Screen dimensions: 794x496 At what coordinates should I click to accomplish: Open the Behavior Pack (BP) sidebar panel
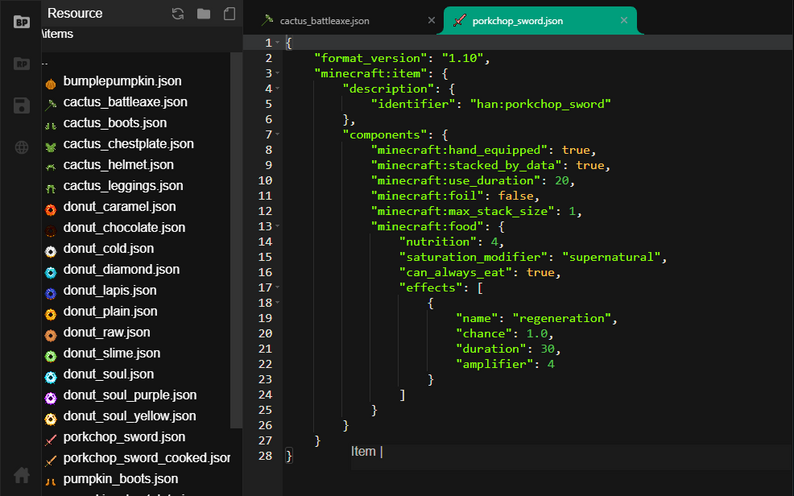[21, 21]
